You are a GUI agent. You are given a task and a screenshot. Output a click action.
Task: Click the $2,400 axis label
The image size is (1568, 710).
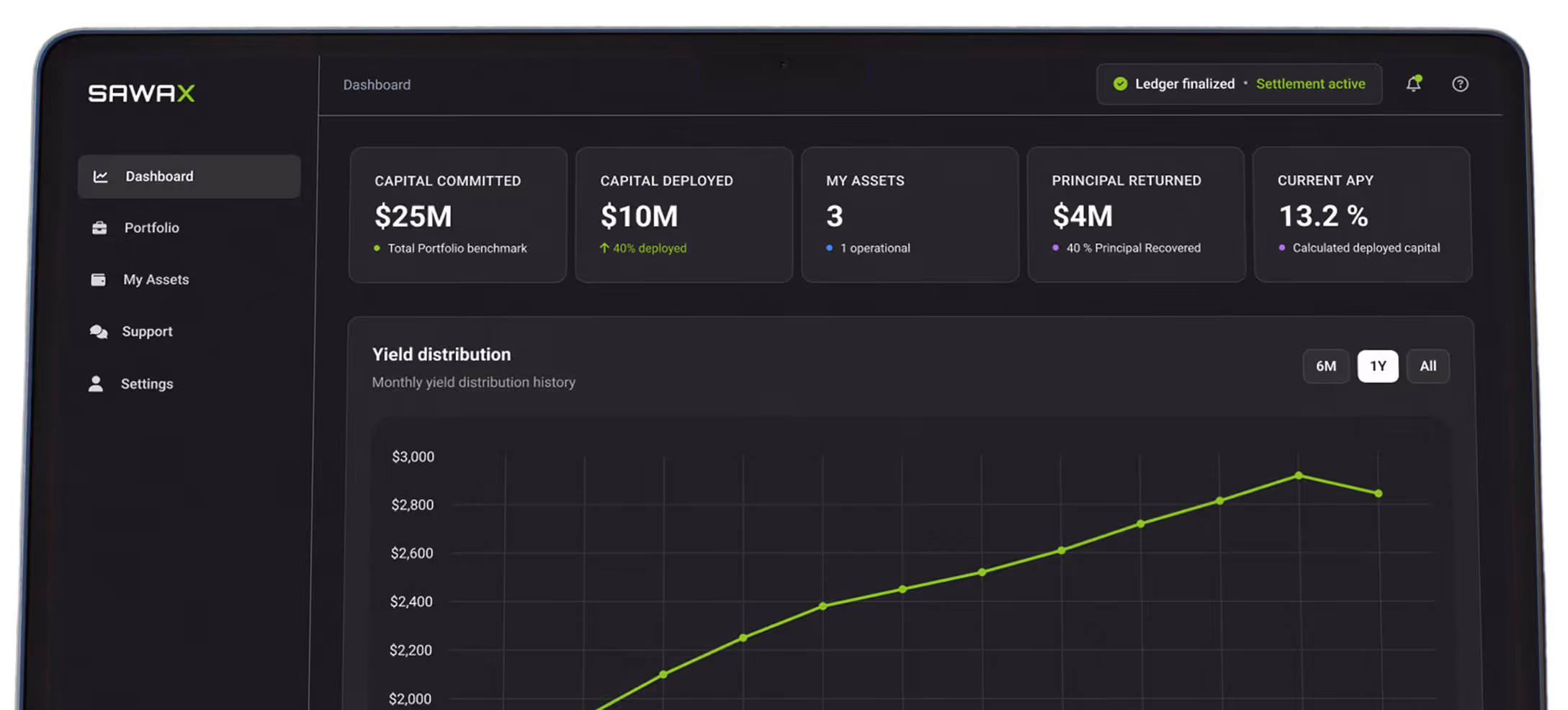(x=411, y=601)
